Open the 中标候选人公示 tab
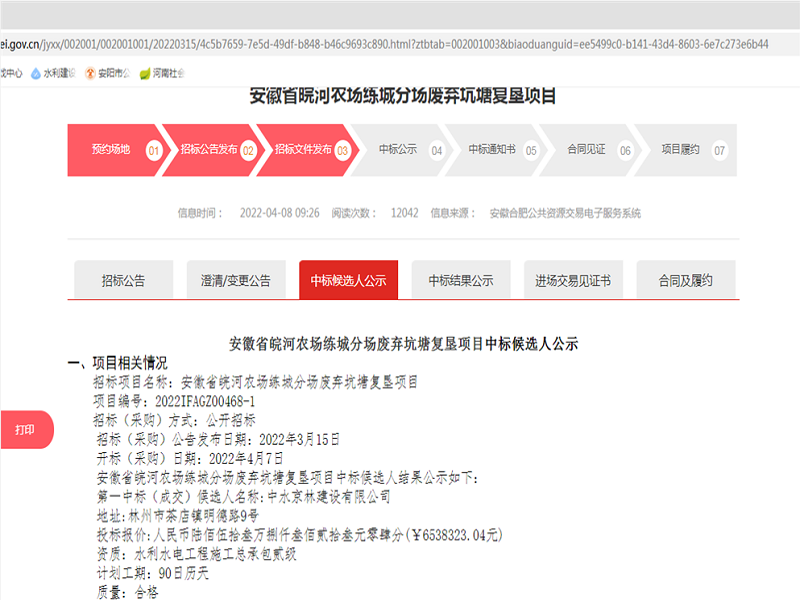The width and height of the screenshot is (800, 600). tap(348, 281)
